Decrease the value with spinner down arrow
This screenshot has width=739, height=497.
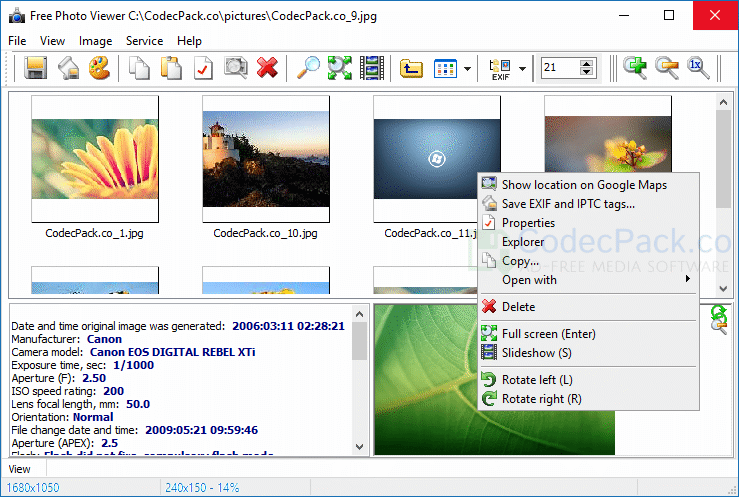586,72
